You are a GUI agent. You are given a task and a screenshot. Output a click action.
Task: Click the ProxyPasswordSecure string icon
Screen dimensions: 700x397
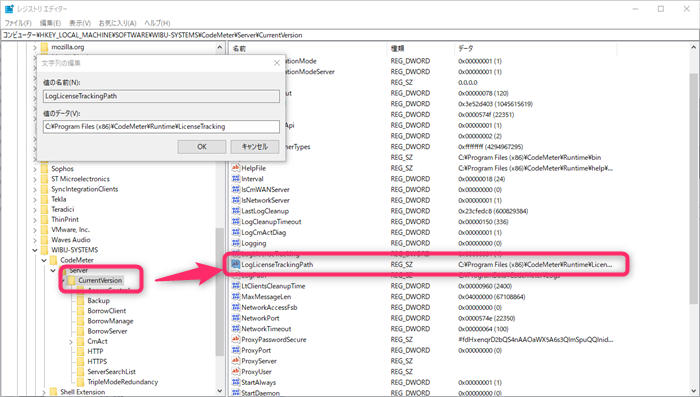click(x=236, y=339)
